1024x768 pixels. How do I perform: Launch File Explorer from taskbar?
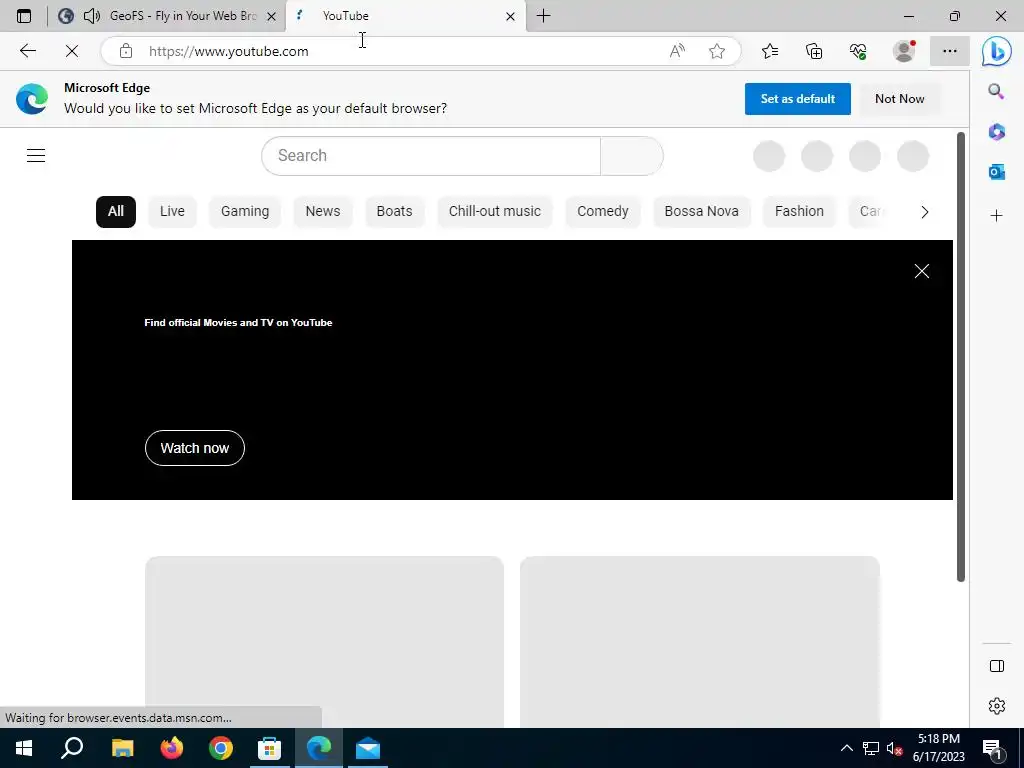pos(122,748)
